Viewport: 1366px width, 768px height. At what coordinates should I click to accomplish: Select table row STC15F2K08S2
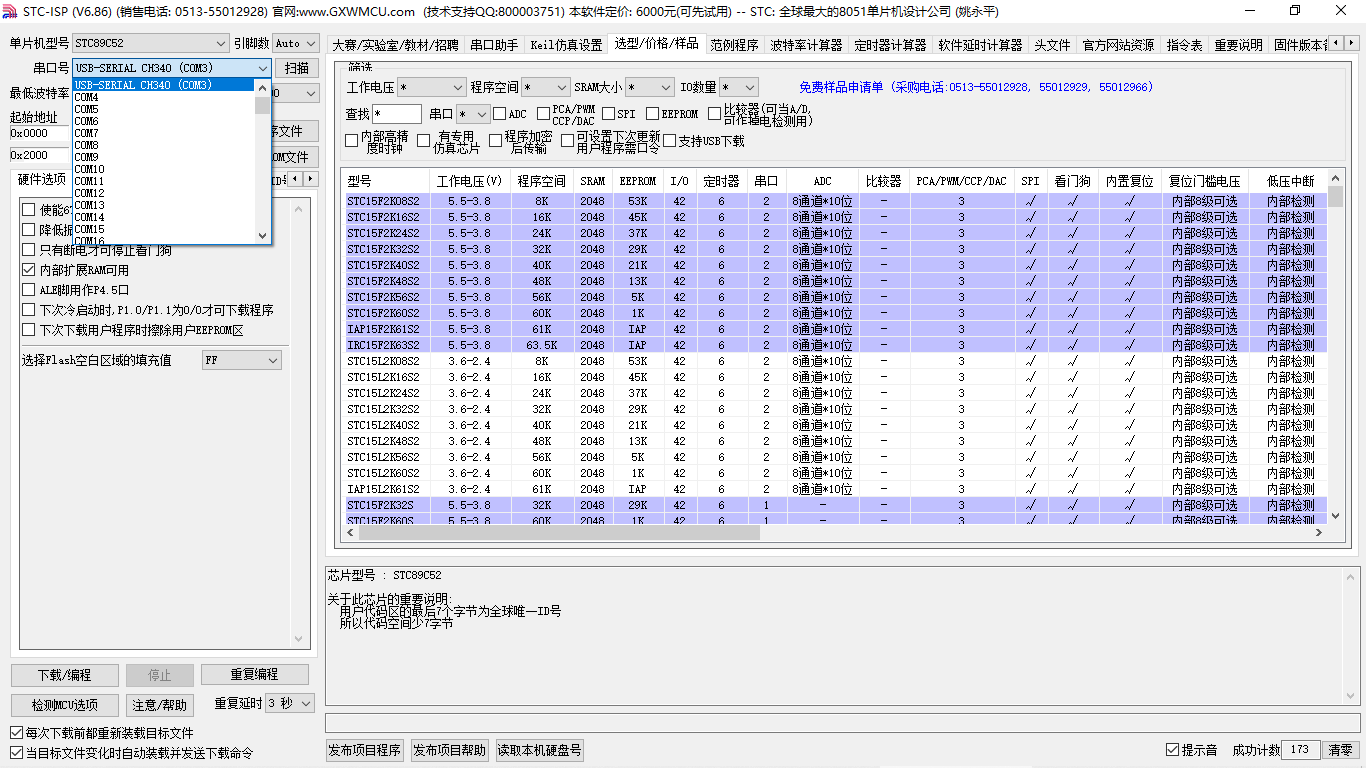tap(835, 201)
